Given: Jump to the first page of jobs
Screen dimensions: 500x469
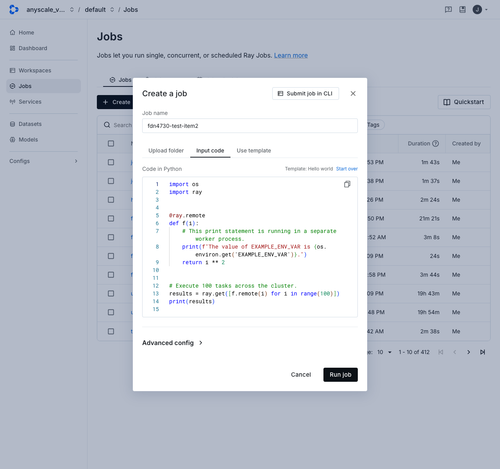Looking at the screenshot, I should [441, 352].
